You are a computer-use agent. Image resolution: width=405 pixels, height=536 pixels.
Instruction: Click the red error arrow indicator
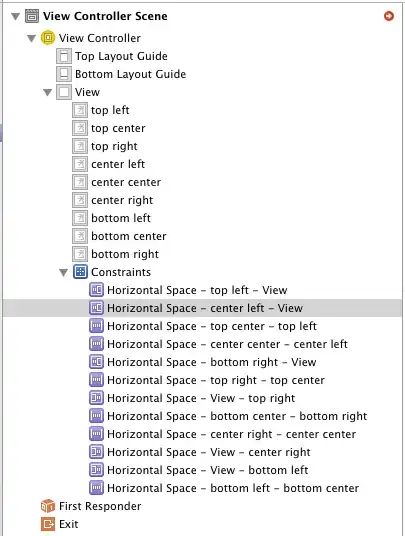(389, 16)
